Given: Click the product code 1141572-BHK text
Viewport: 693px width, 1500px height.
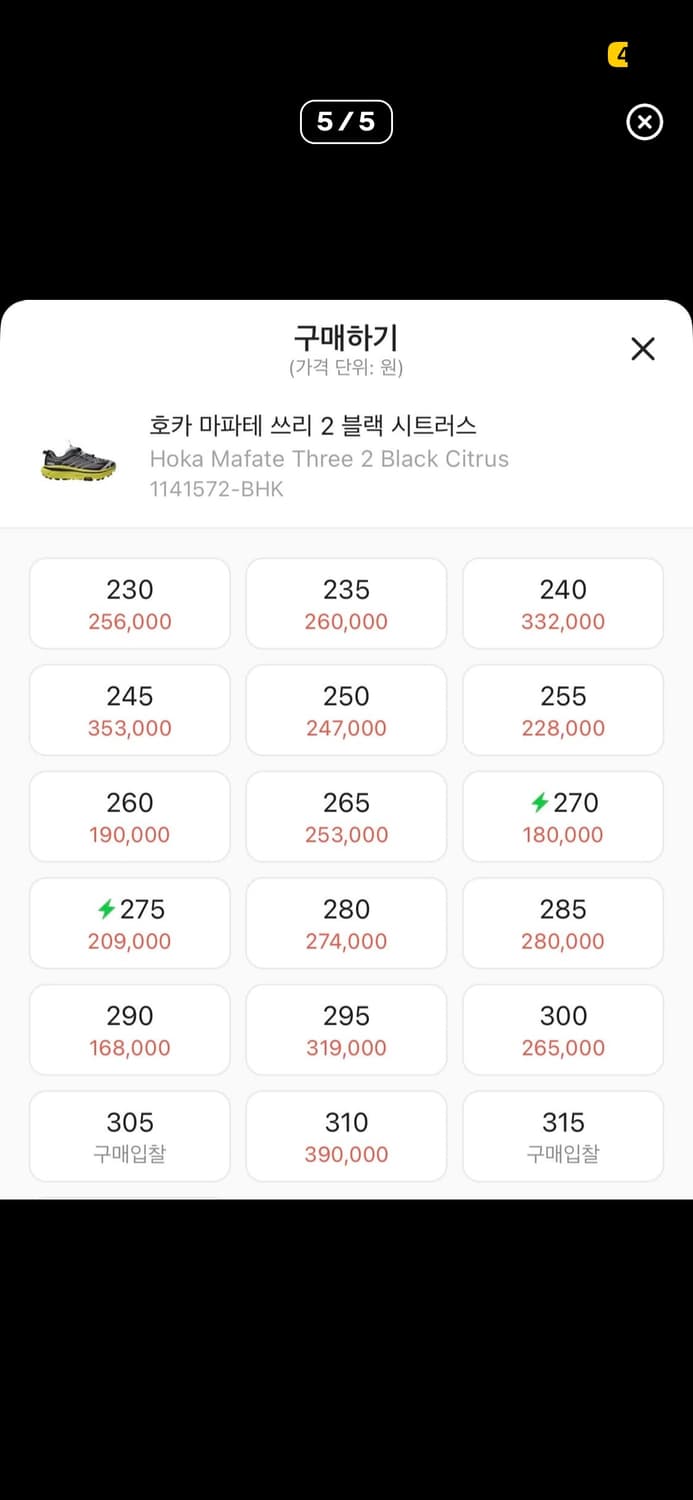Looking at the screenshot, I should click(x=216, y=489).
